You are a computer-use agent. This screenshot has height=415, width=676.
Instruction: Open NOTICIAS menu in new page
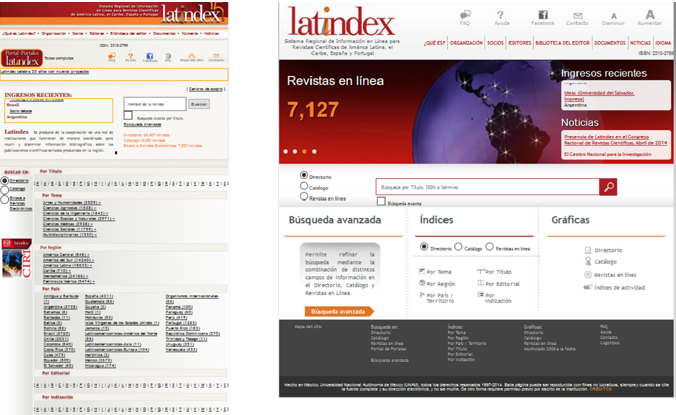pyautogui.click(x=640, y=43)
